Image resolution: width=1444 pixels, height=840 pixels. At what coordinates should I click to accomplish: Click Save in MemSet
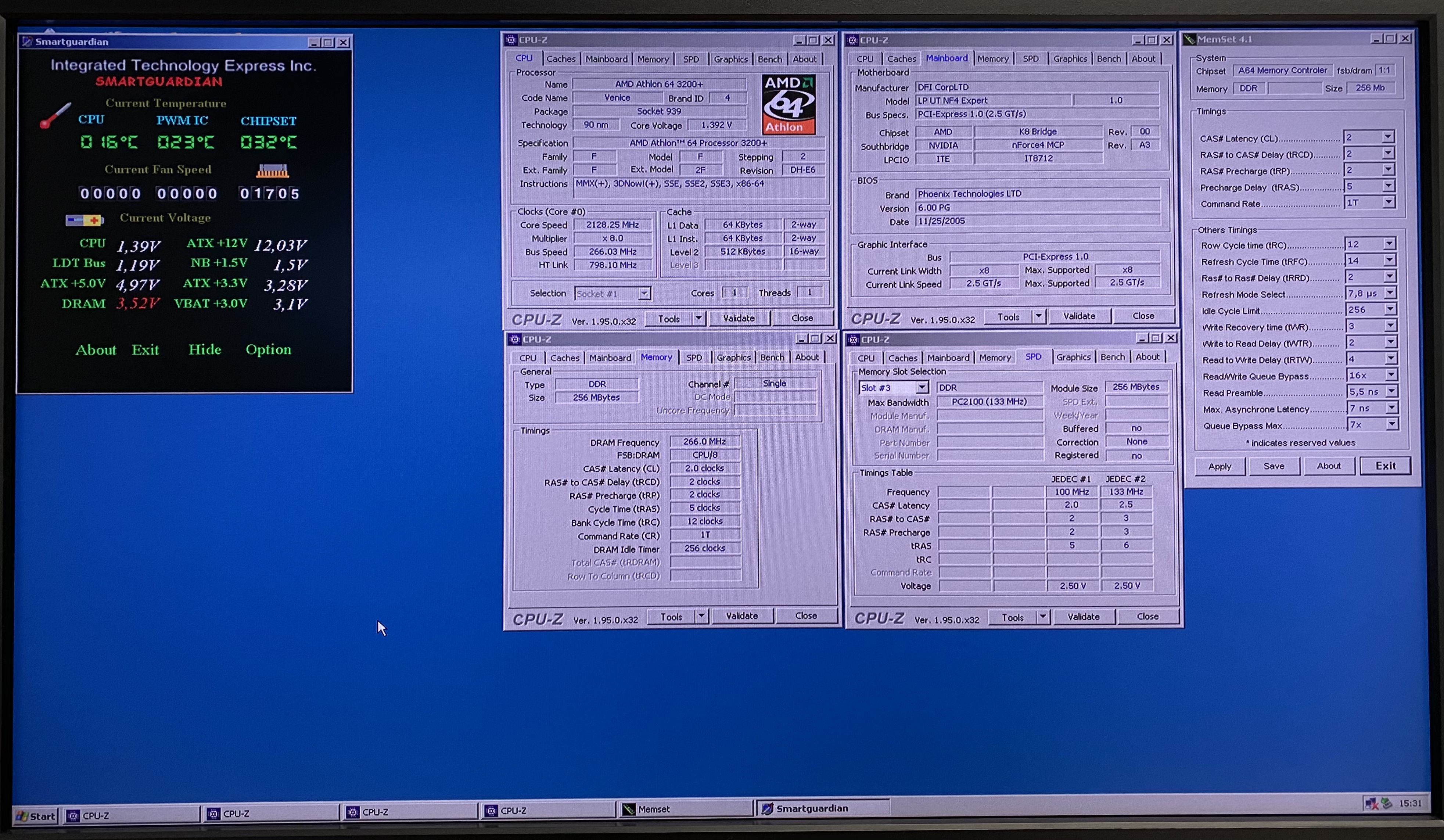1274,466
